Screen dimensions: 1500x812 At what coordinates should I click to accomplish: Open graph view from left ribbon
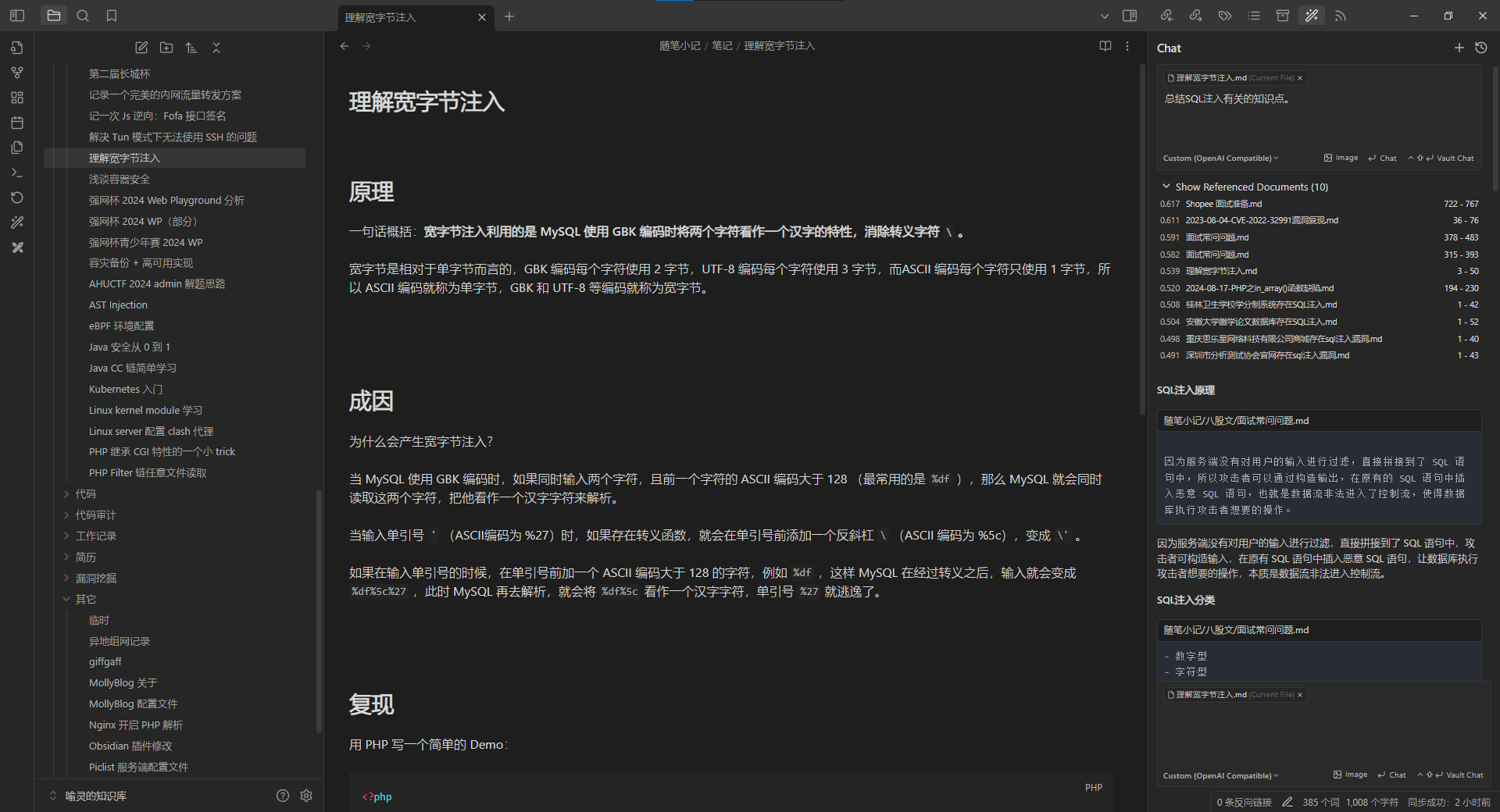point(17,73)
